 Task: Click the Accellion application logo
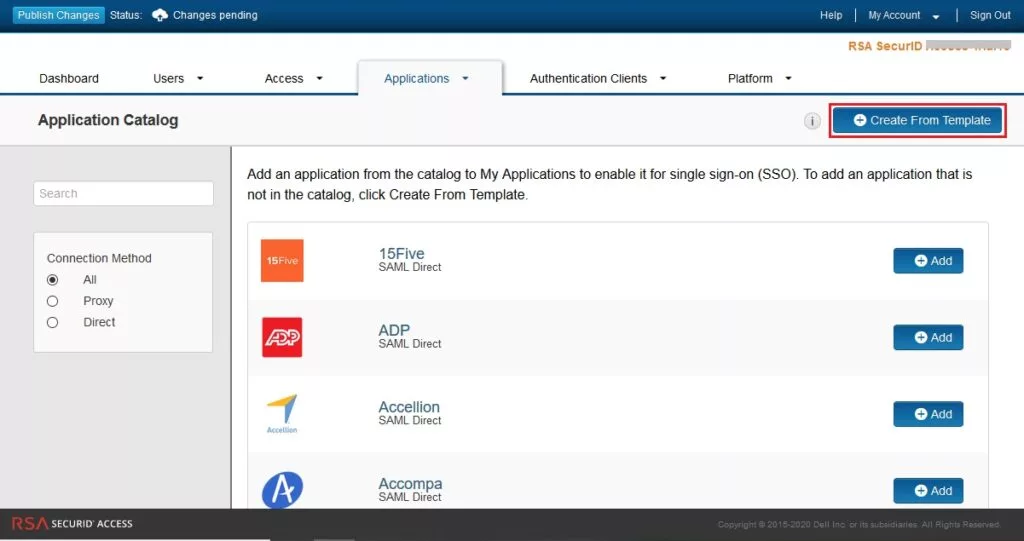(282, 414)
